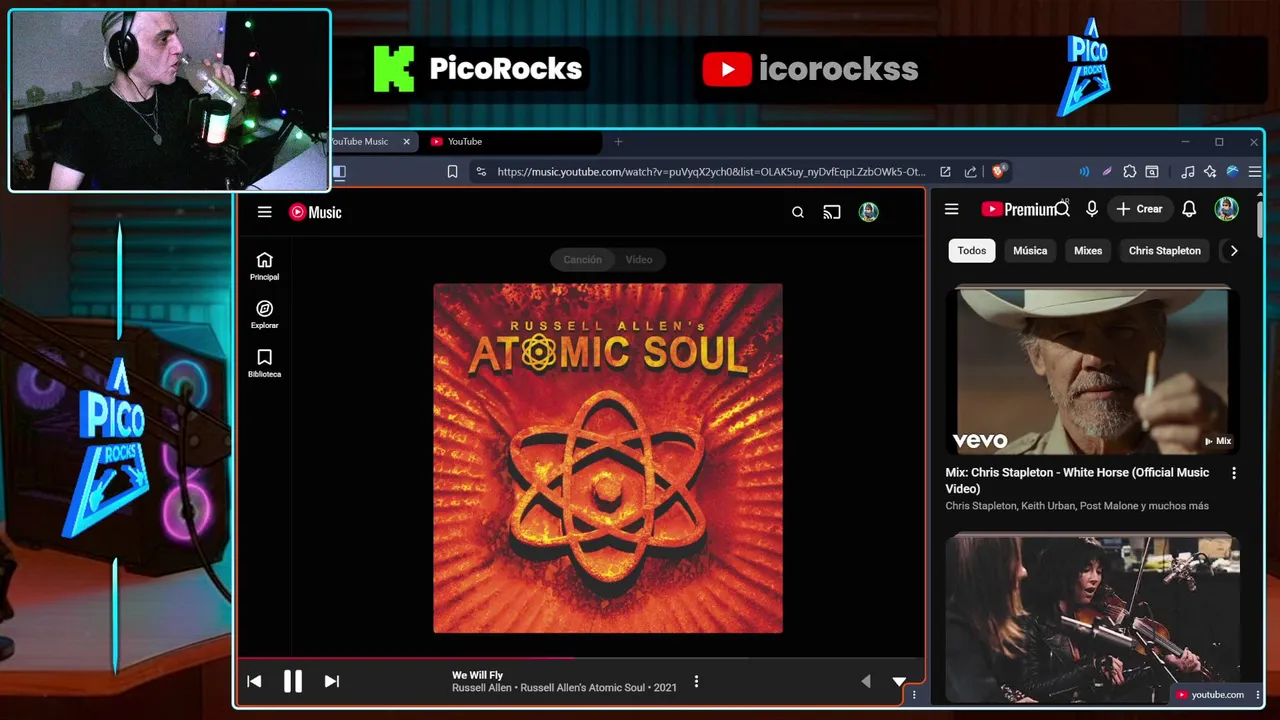Click the song title We Will Fly

[477, 675]
